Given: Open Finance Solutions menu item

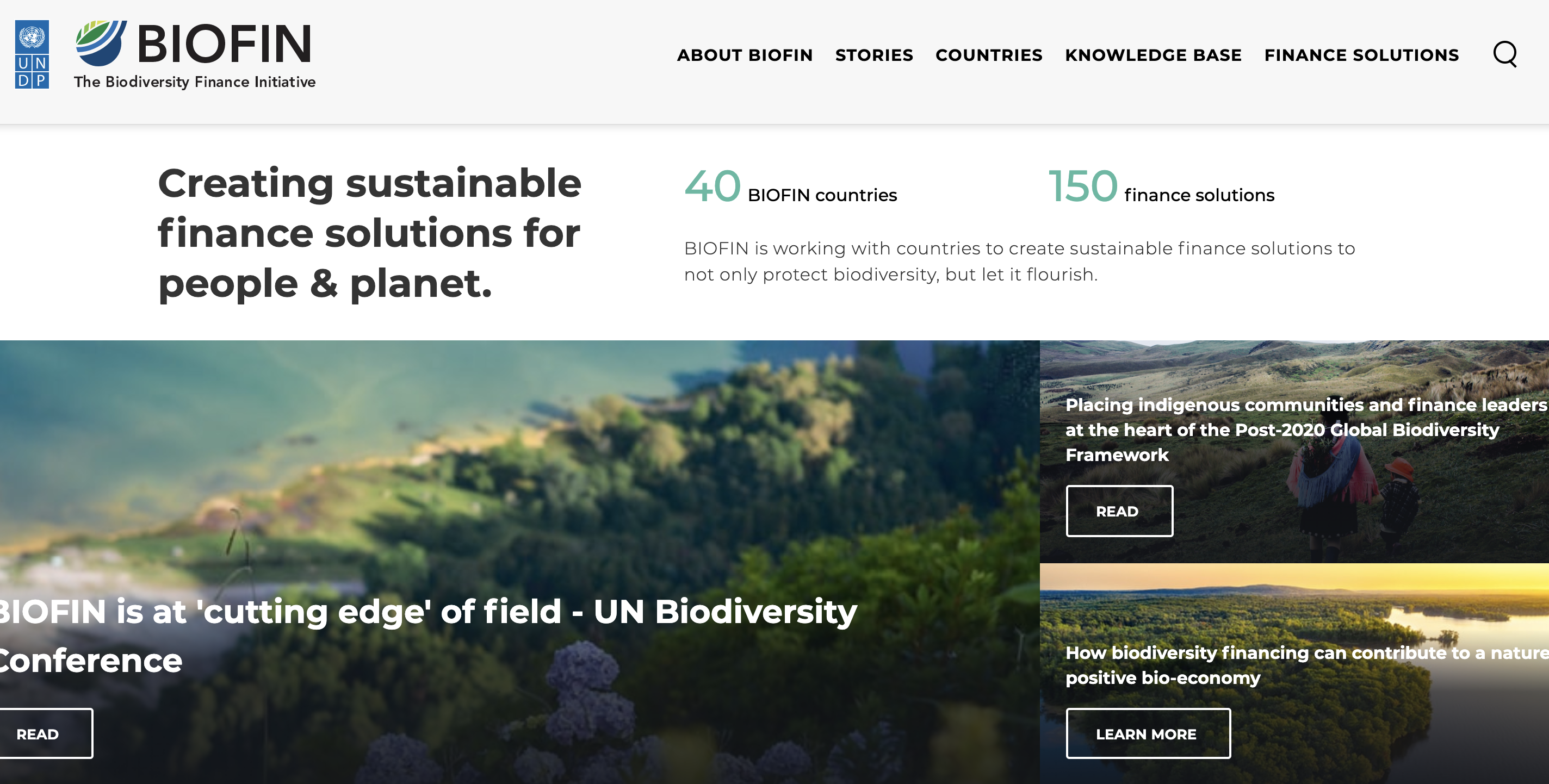Looking at the screenshot, I should click(x=1361, y=55).
